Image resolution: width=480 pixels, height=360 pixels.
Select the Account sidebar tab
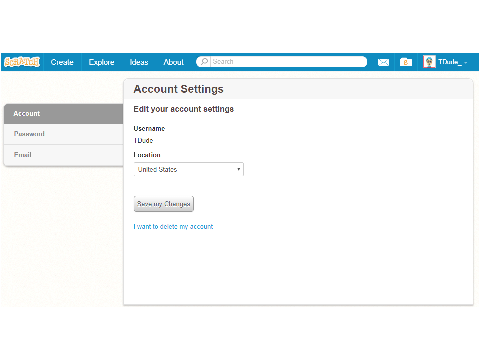click(x=63, y=114)
